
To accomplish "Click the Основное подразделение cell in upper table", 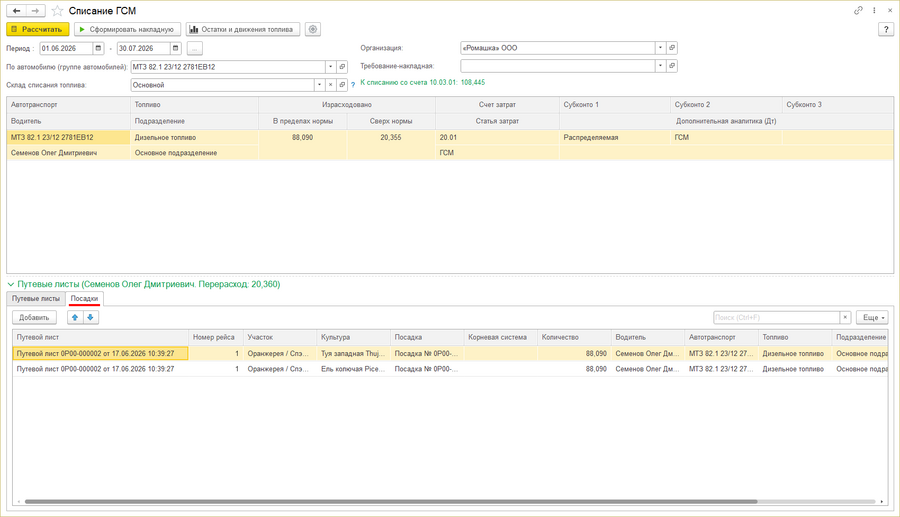I will coord(194,153).
